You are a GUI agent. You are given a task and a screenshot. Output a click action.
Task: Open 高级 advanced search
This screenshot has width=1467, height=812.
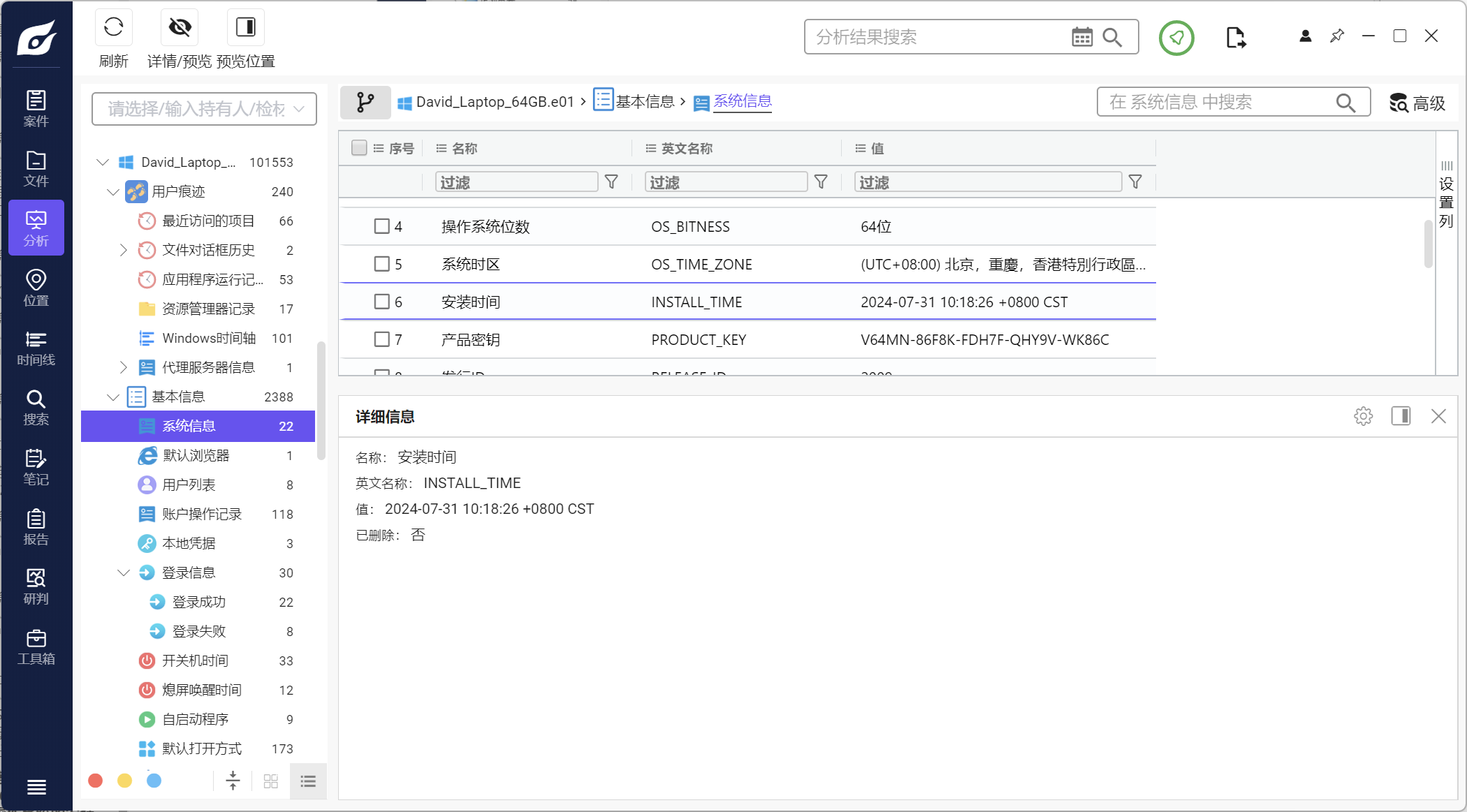pos(1417,103)
